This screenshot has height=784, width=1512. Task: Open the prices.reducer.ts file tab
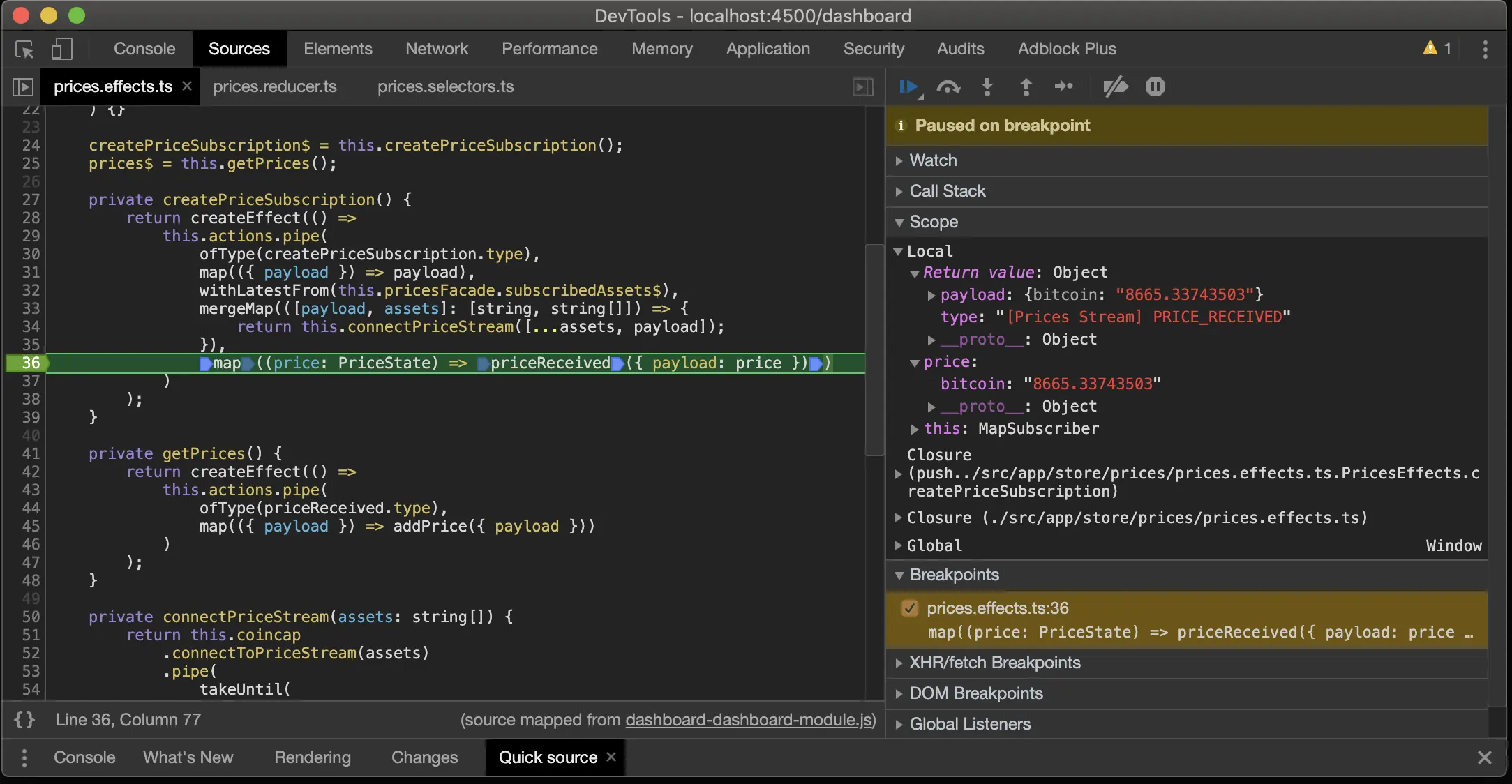click(275, 86)
